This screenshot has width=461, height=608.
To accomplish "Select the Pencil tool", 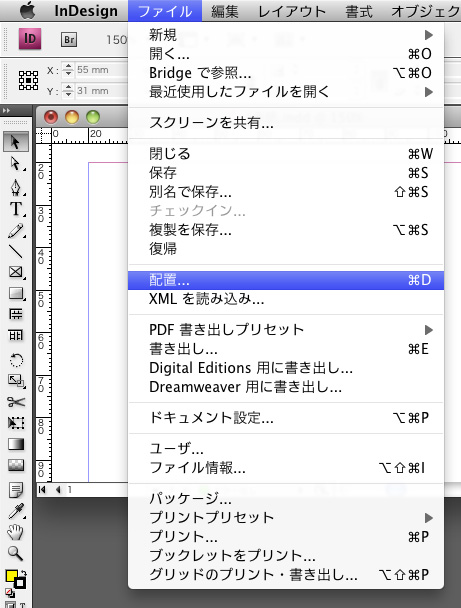I will click(16, 230).
